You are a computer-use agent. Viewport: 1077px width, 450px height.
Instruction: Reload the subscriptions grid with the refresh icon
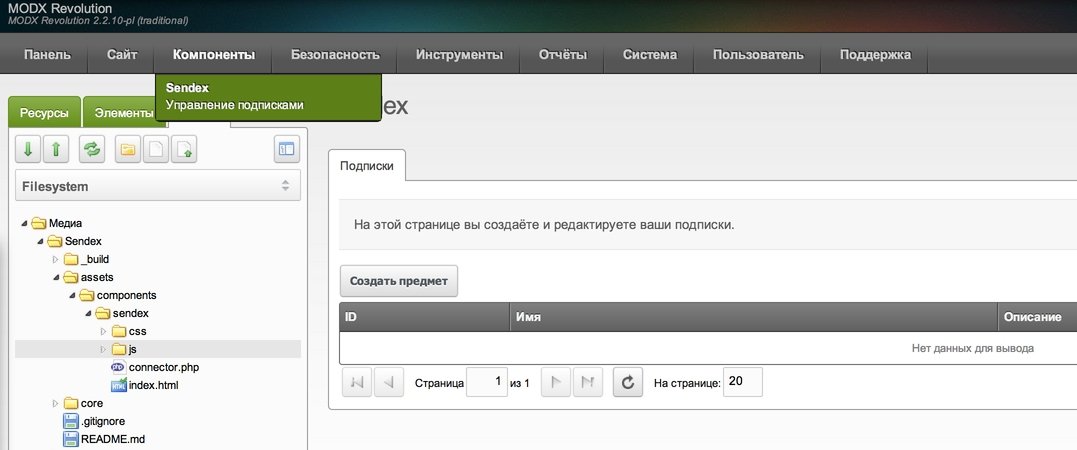pos(627,382)
